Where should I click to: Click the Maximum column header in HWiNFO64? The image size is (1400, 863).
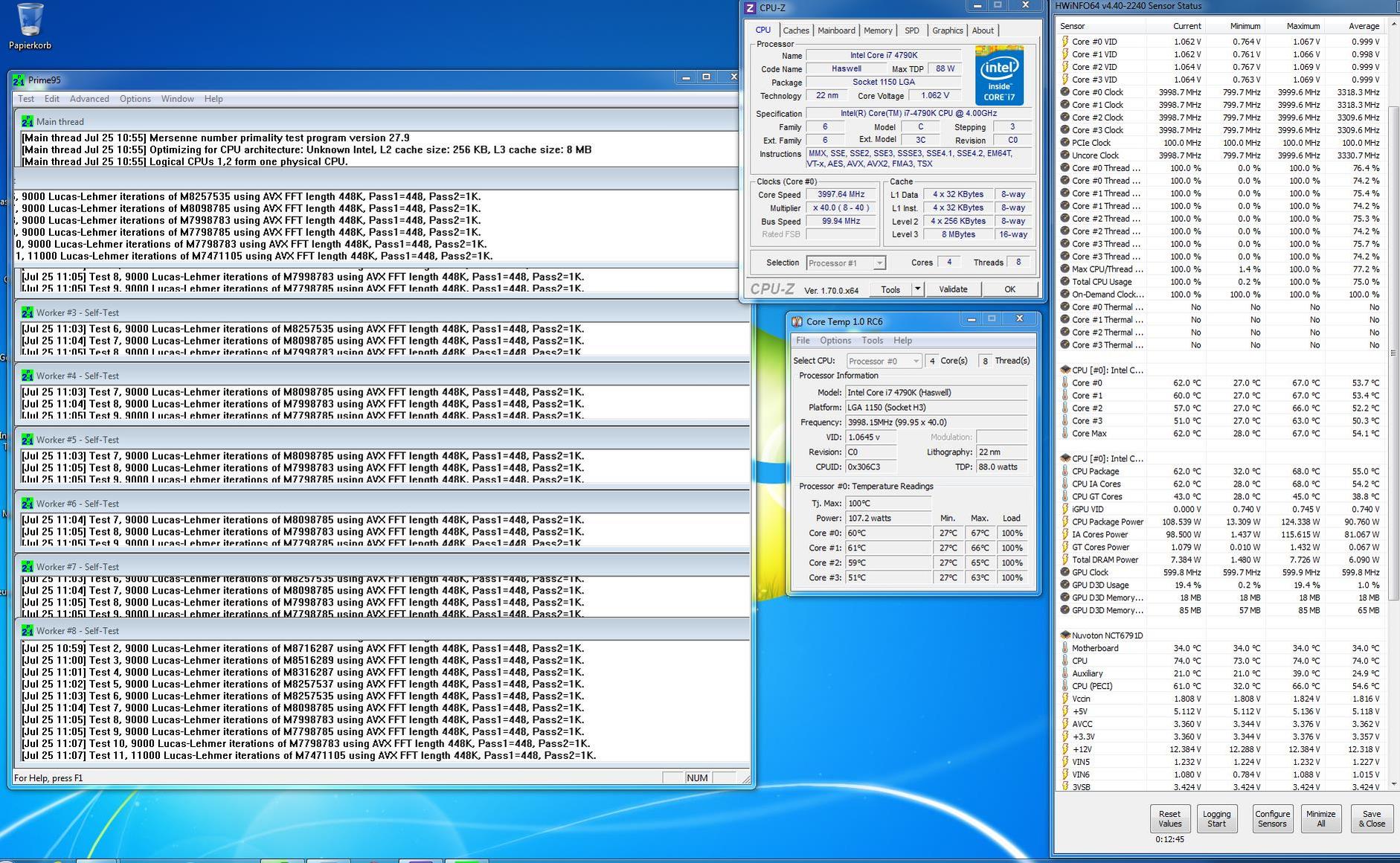click(x=1296, y=26)
